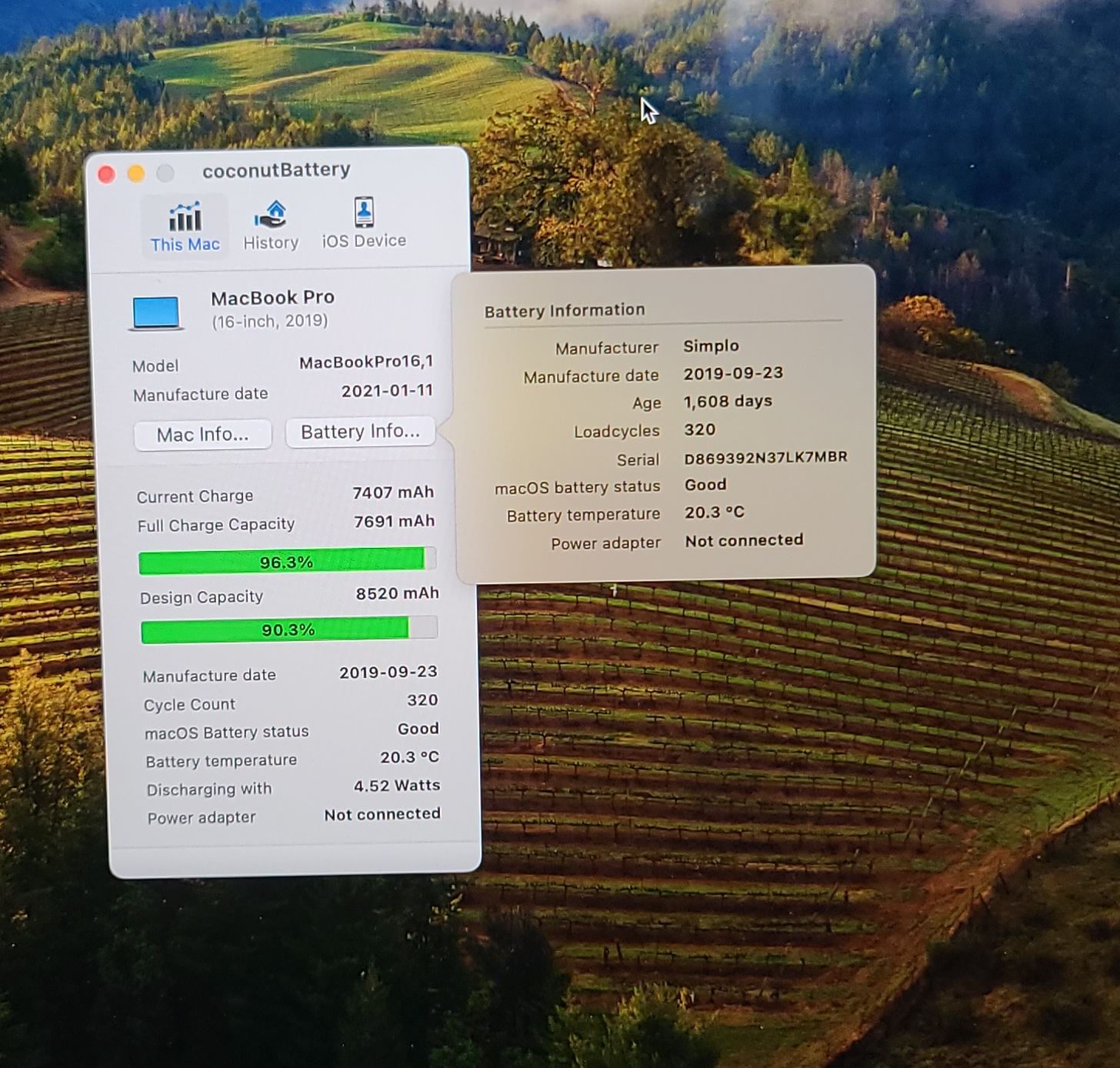
Task: Click the Loadcycles label in popover
Action: coord(617,432)
